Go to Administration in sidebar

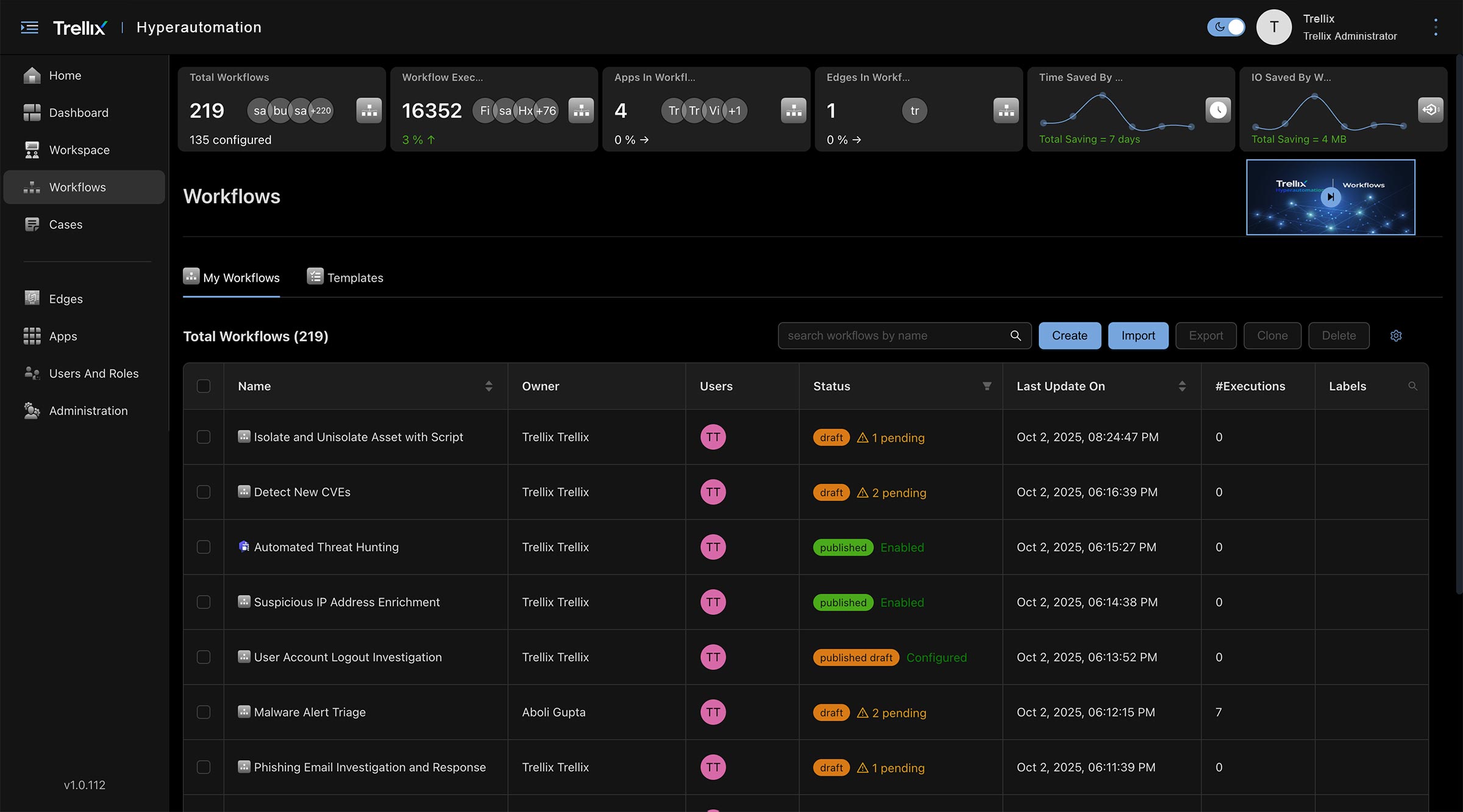click(x=88, y=411)
